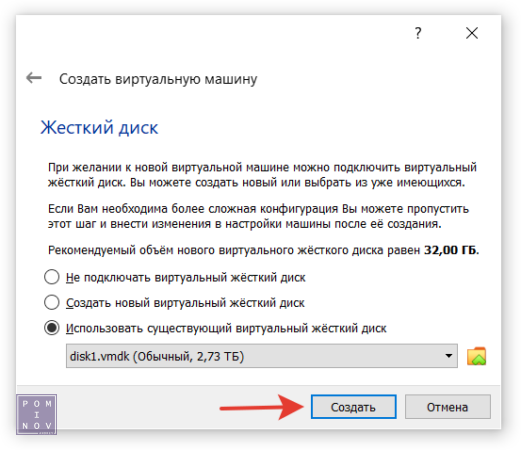Click the 'Создать виртуальную машину' title text
521x450 pixels.
tap(158, 79)
